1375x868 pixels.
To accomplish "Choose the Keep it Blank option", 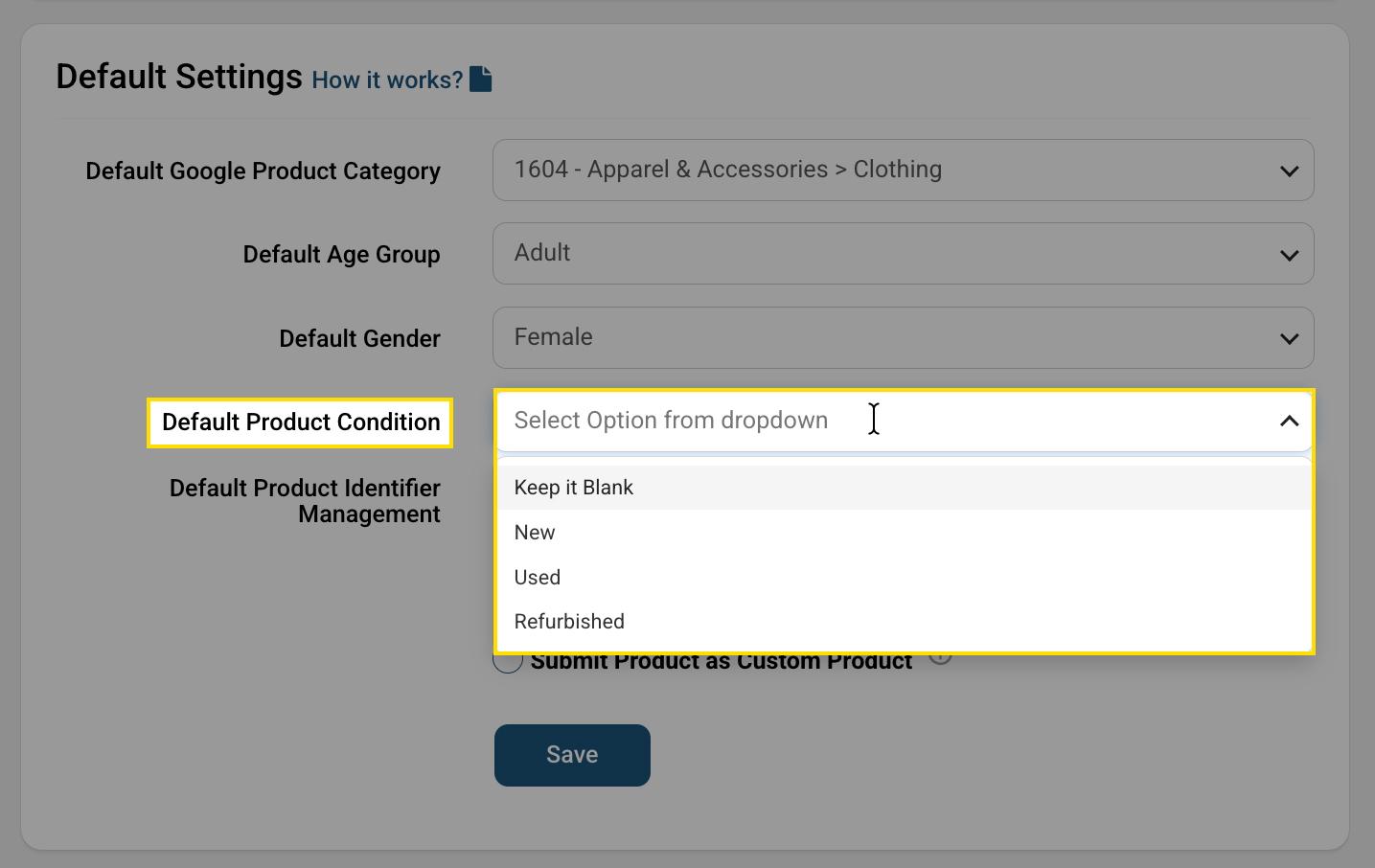I will click(573, 488).
